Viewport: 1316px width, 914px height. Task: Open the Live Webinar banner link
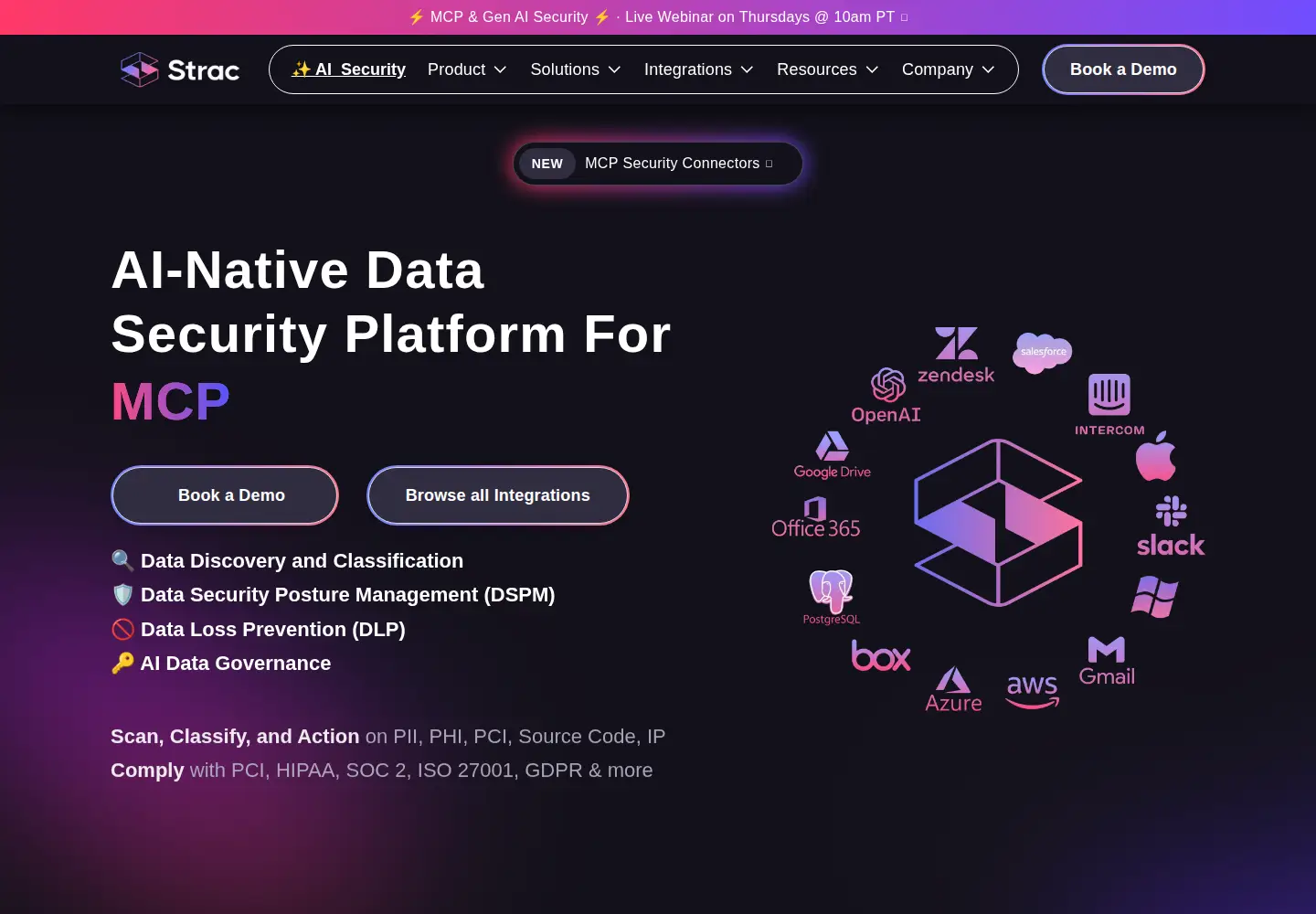[658, 17]
